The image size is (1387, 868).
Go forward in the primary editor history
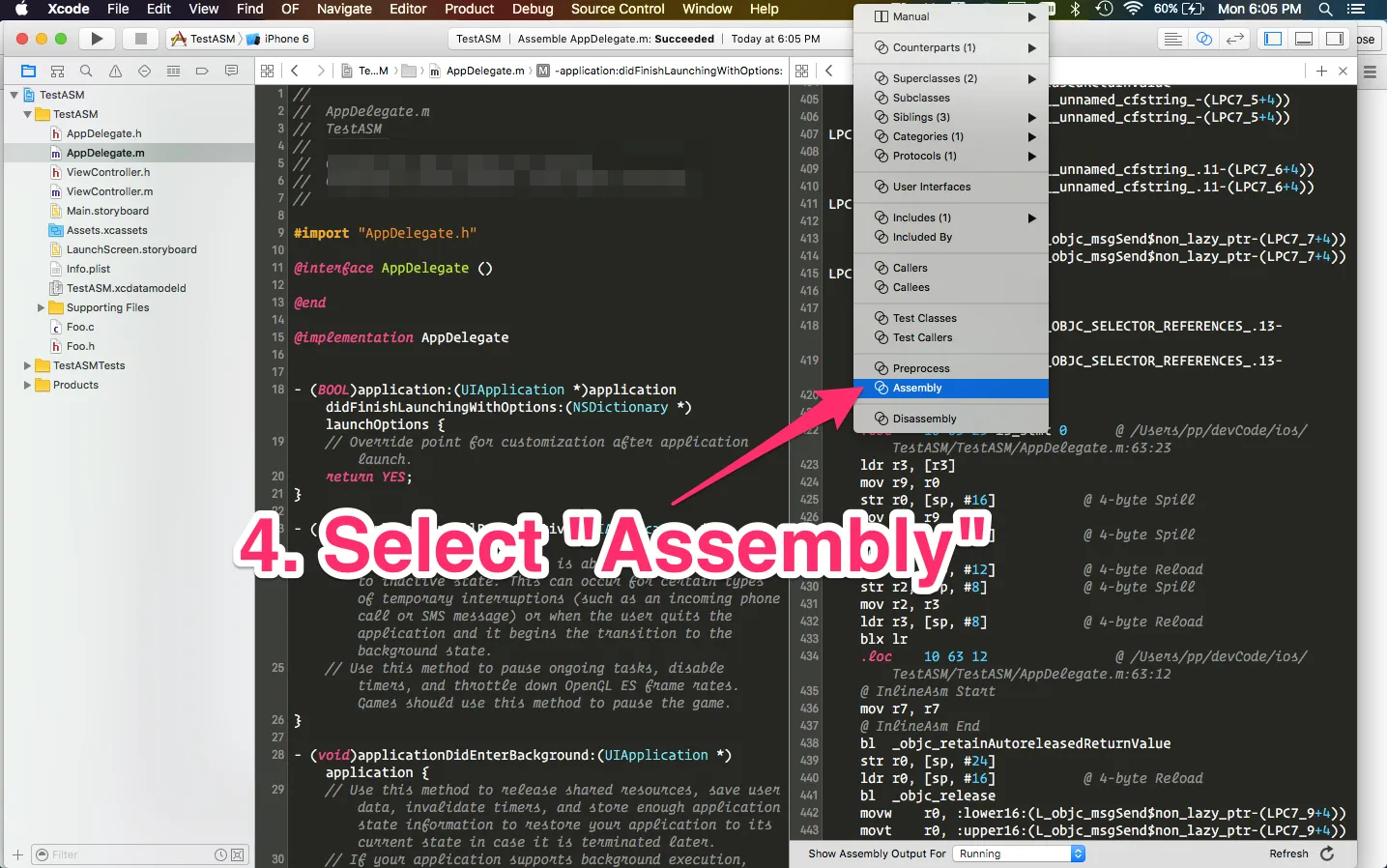pos(320,71)
